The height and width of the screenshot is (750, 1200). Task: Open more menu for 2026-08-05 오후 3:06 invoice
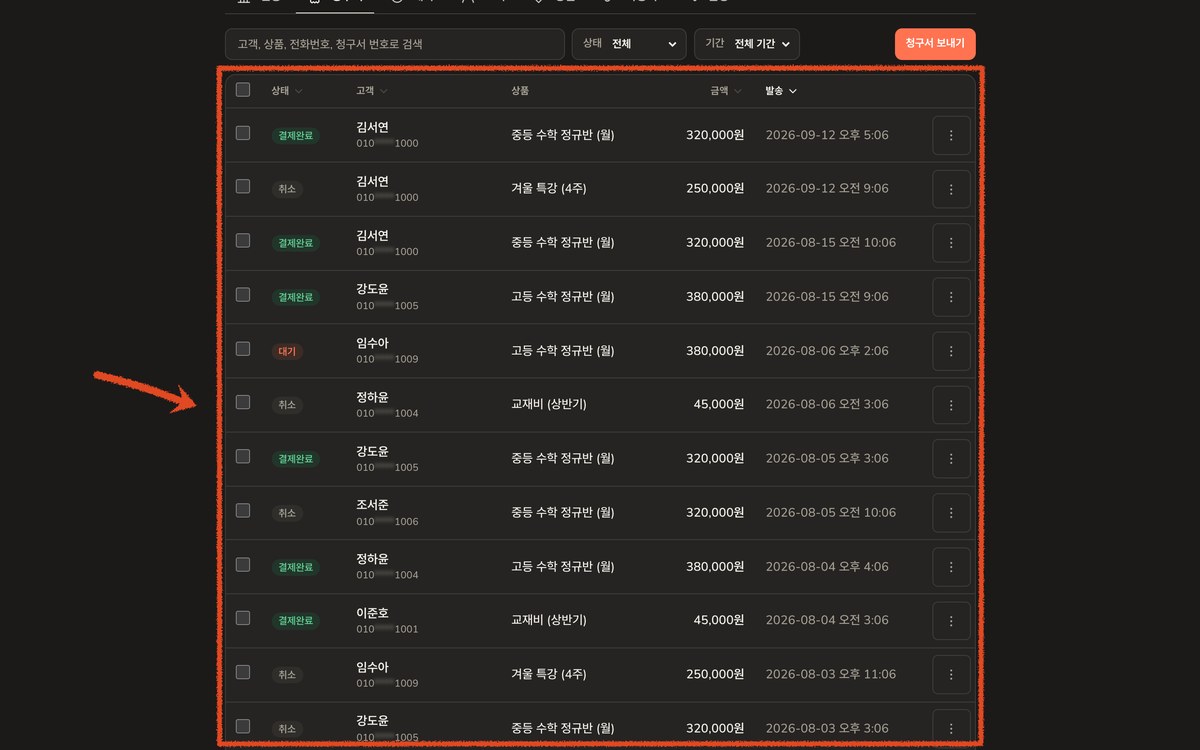click(951, 459)
